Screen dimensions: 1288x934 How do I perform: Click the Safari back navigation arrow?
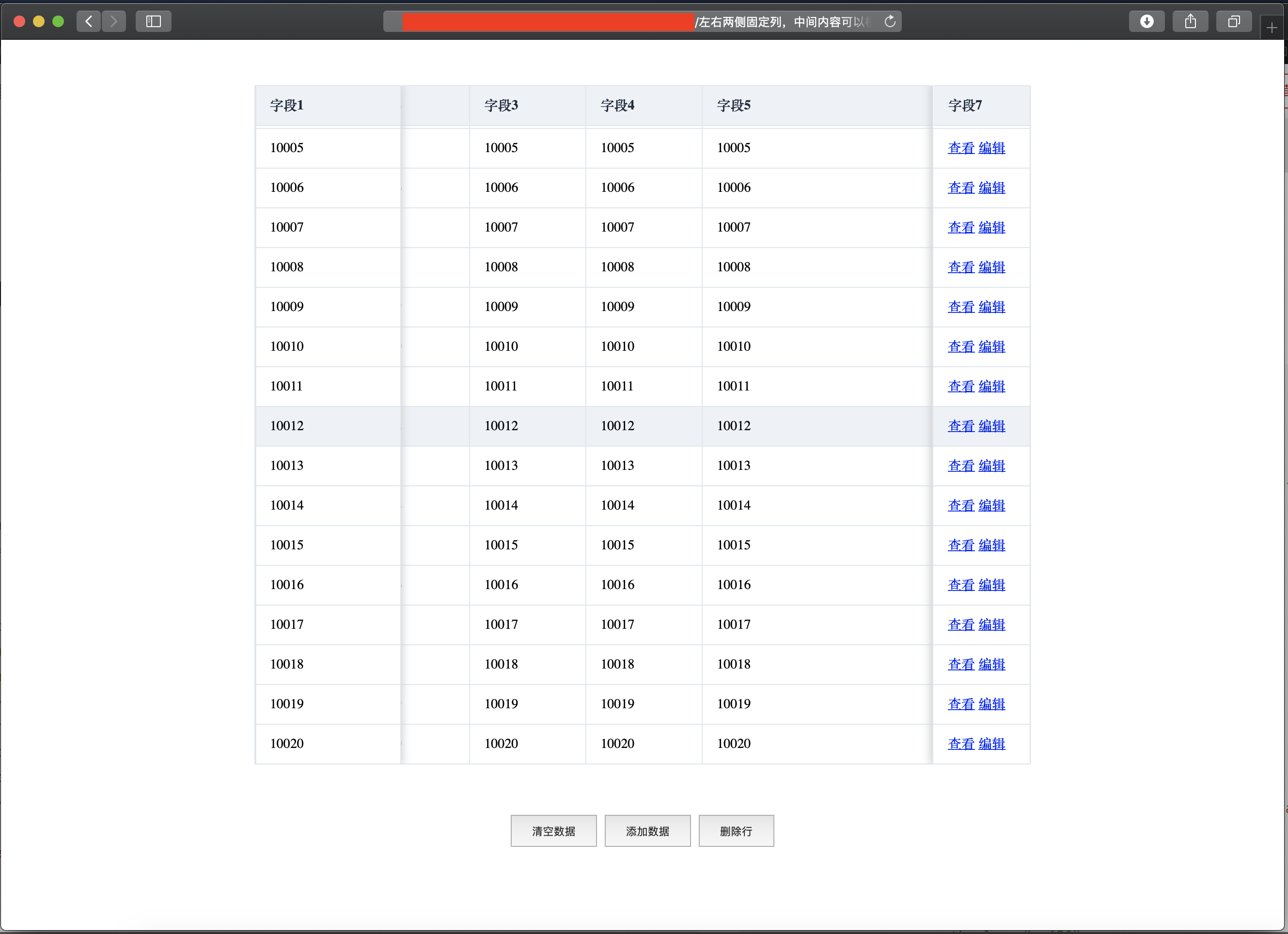[x=89, y=22]
